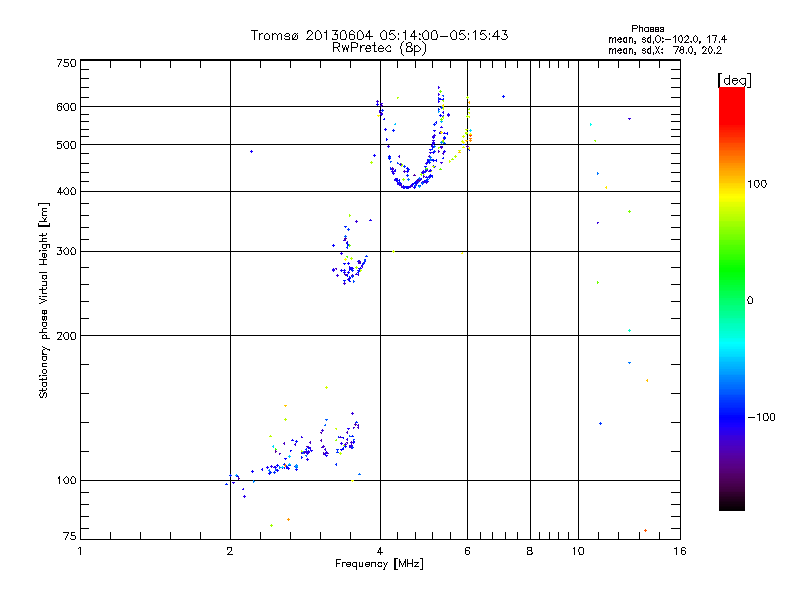The image size is (800, 600).
Task: Click the x-axis tick label '6'
Action: pos(467,551)
